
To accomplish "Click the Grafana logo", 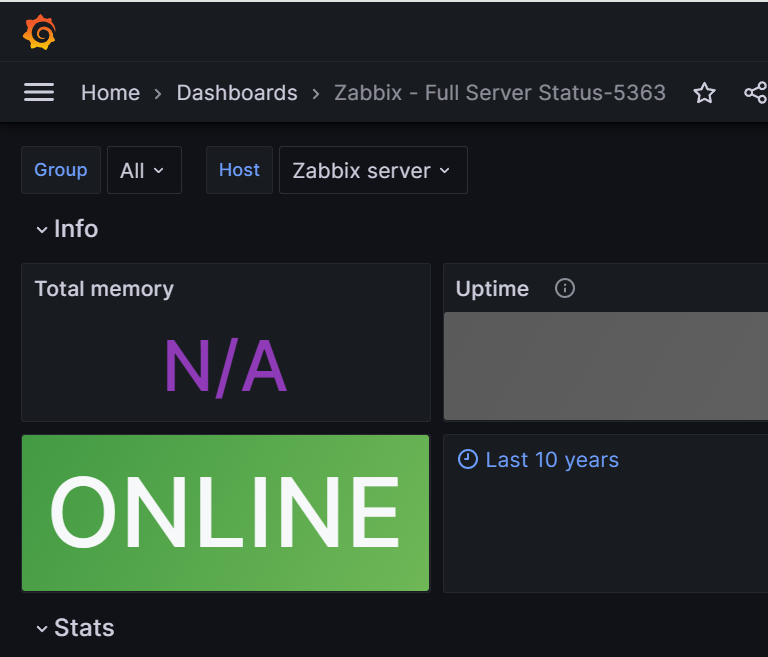I will (39, 32).
